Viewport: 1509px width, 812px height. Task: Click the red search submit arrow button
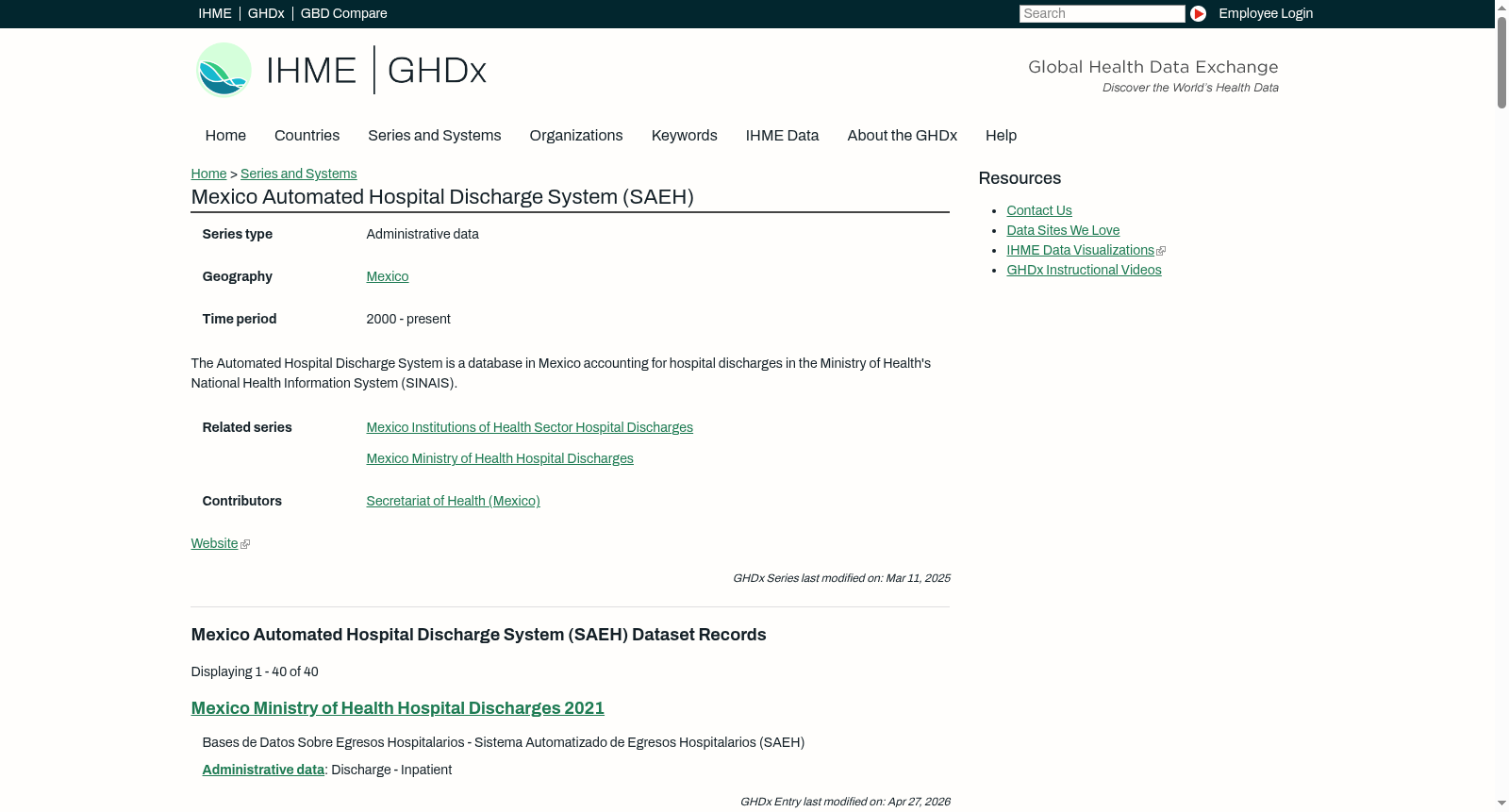coord(1198,13)
